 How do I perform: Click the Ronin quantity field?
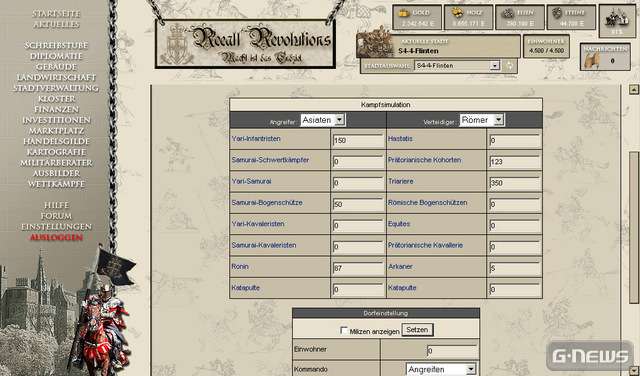click(358, 268)
